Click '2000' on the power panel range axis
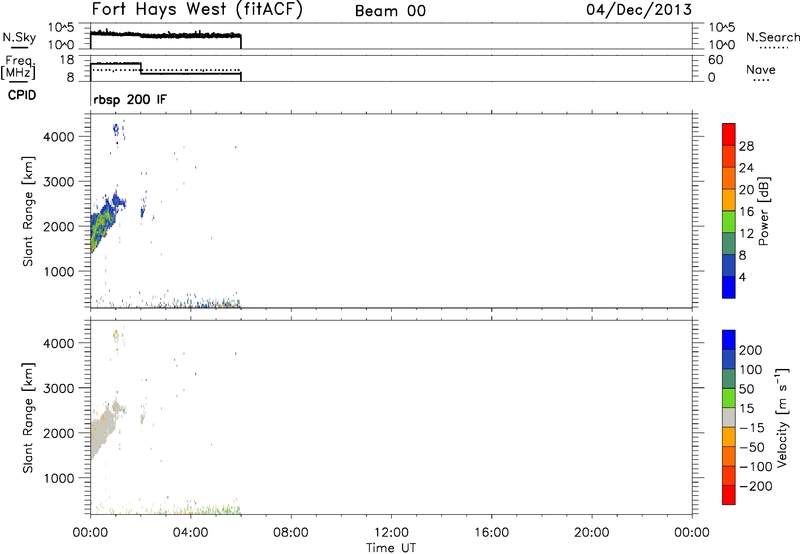The width and height of the screenshot is (800, 554). click(x=59, y=226)
